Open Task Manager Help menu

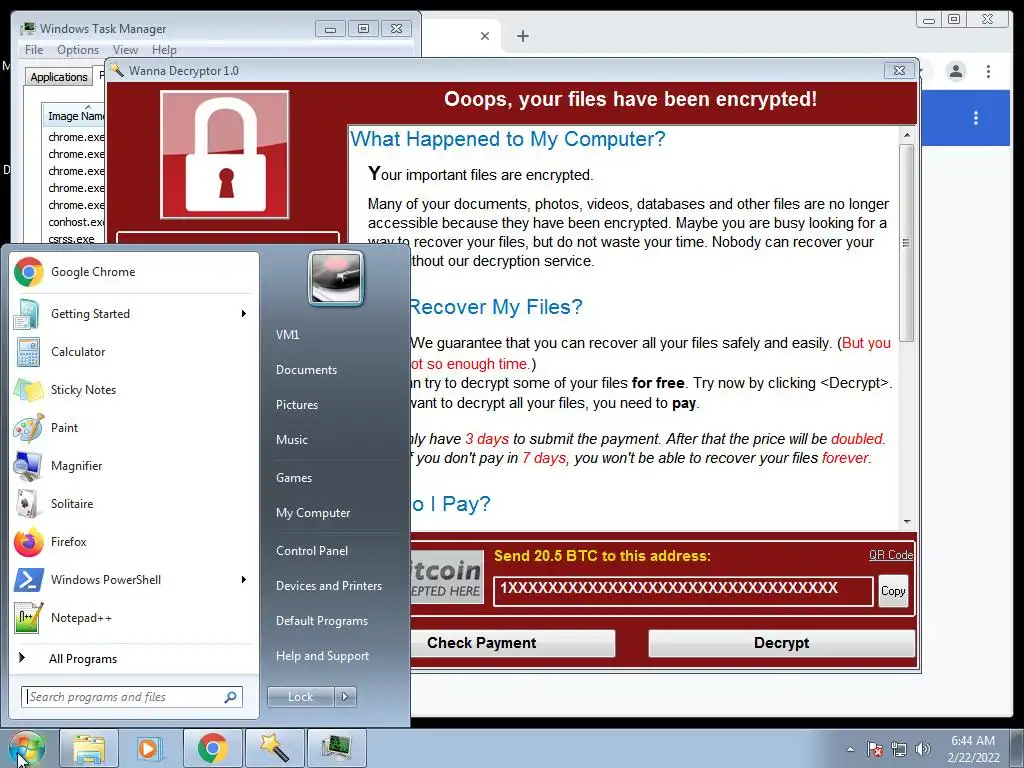(164, 50)
